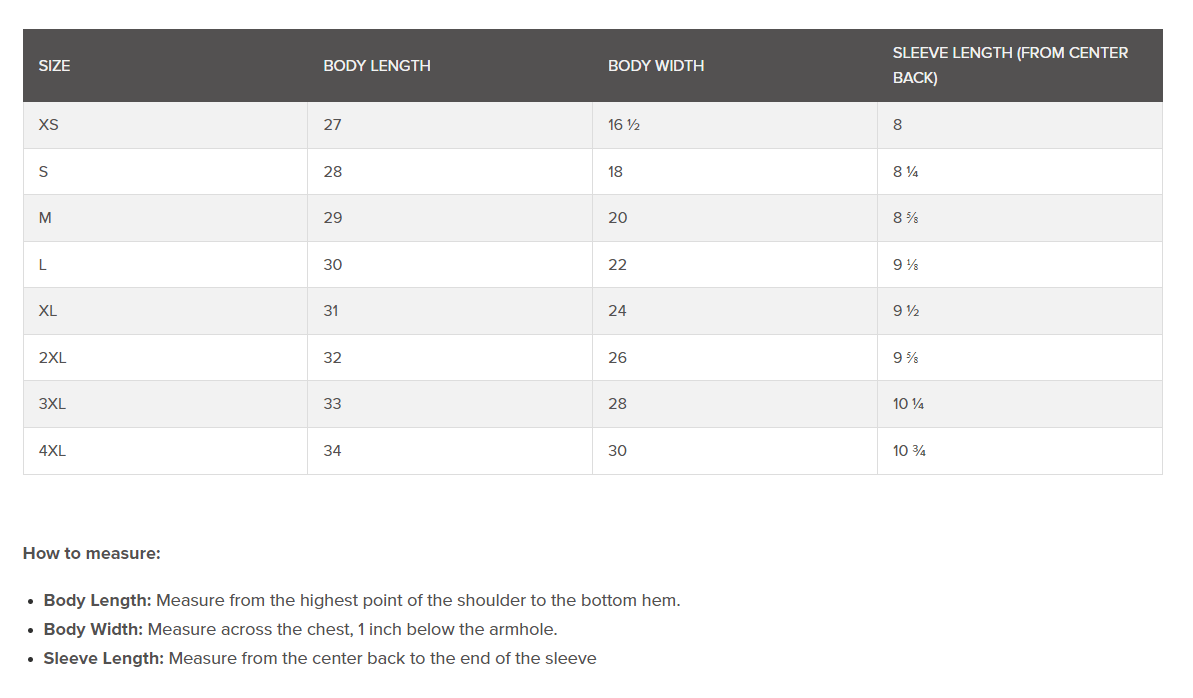Click sleeve length value 8 ¼

pos(906,172)
